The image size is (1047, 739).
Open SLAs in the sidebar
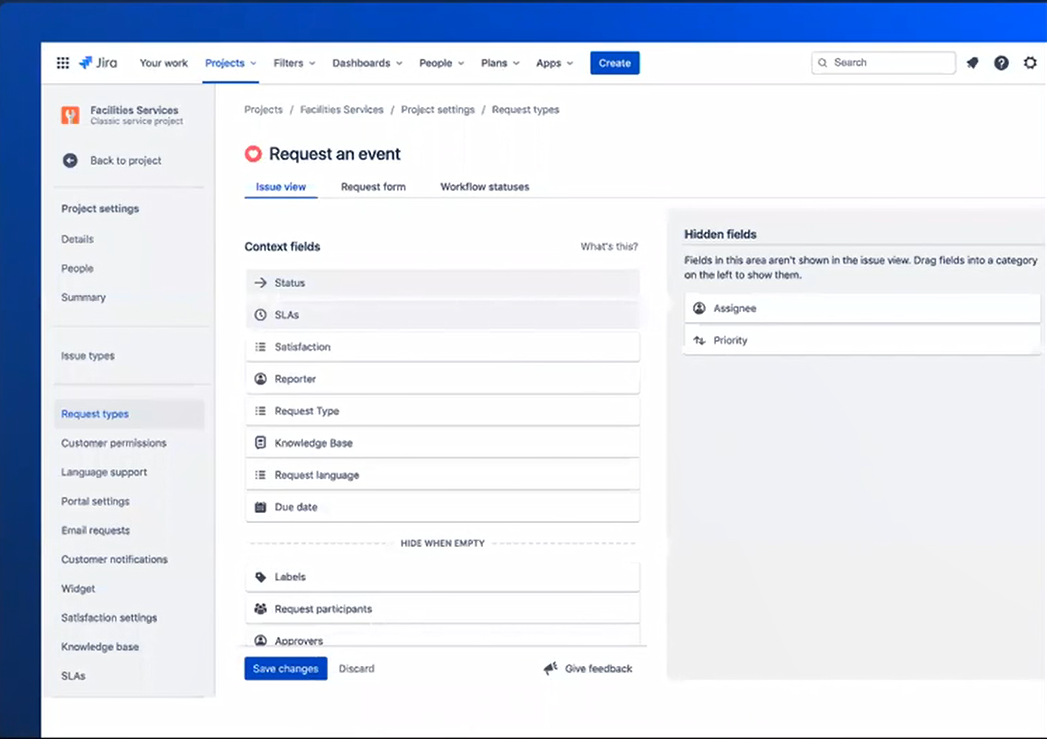pyautogui.click(x=73, y=676)
